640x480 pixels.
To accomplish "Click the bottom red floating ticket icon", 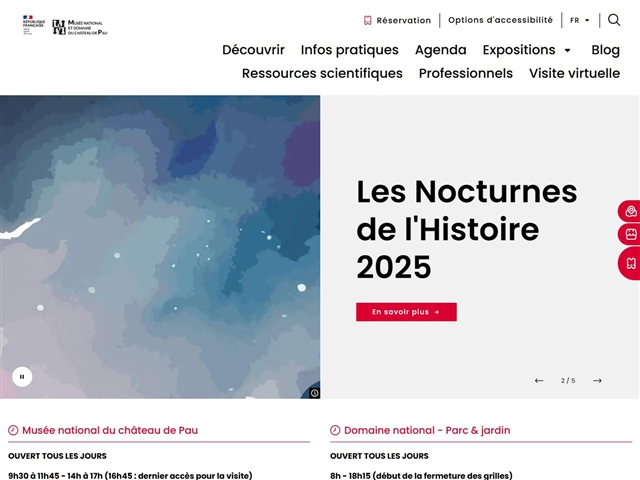I will coord(631,264).
